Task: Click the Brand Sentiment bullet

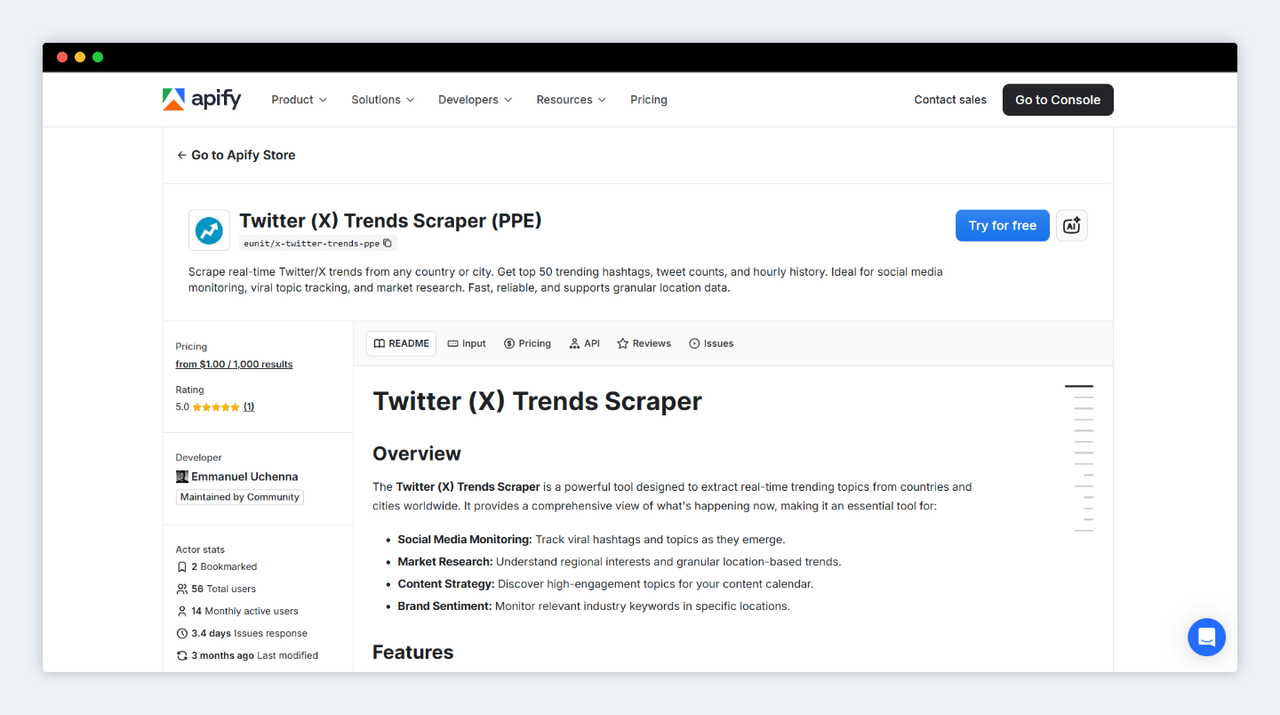Action: coord(593,606)
